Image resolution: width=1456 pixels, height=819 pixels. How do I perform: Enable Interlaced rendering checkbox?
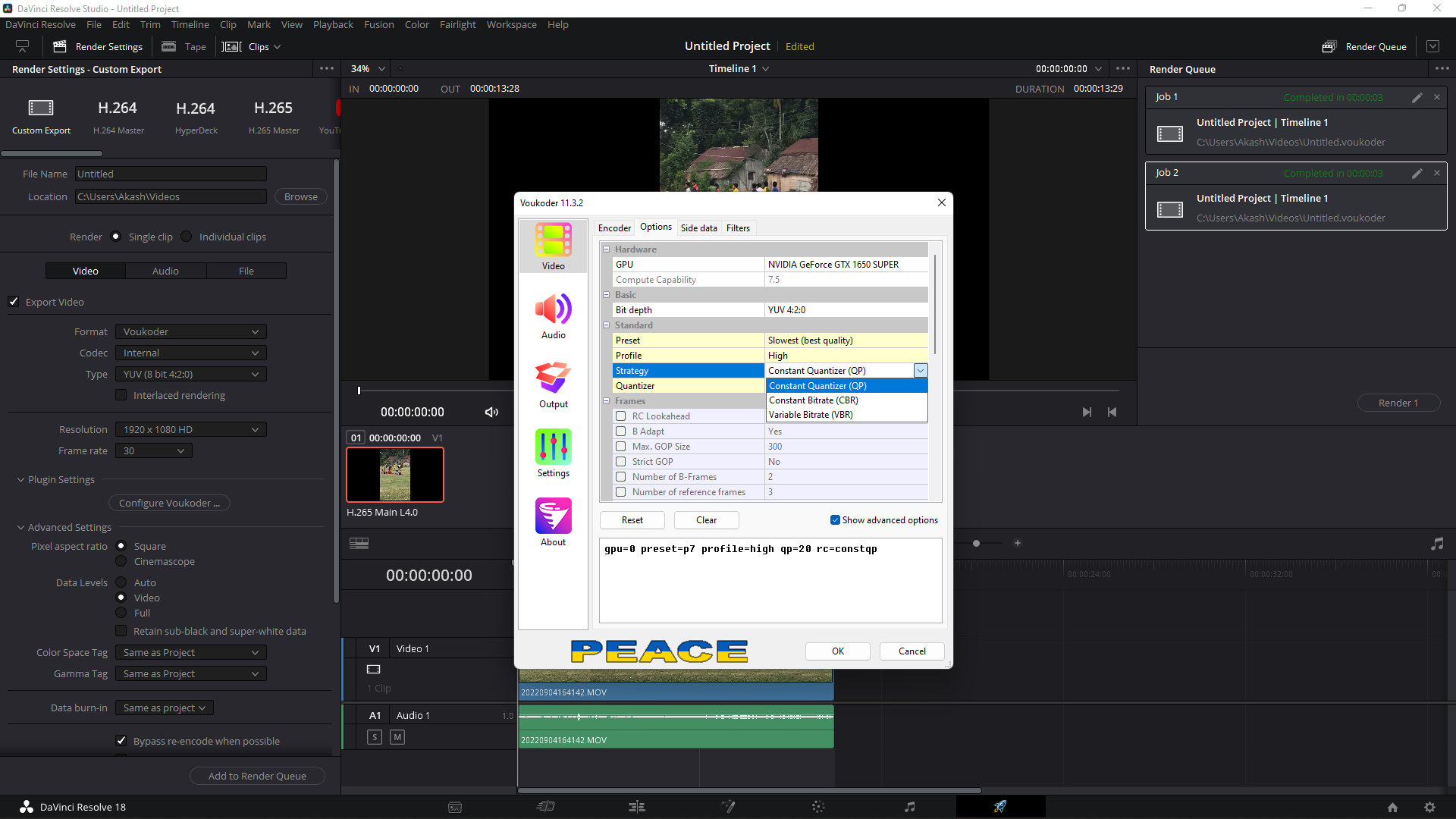tap(121, 395)
